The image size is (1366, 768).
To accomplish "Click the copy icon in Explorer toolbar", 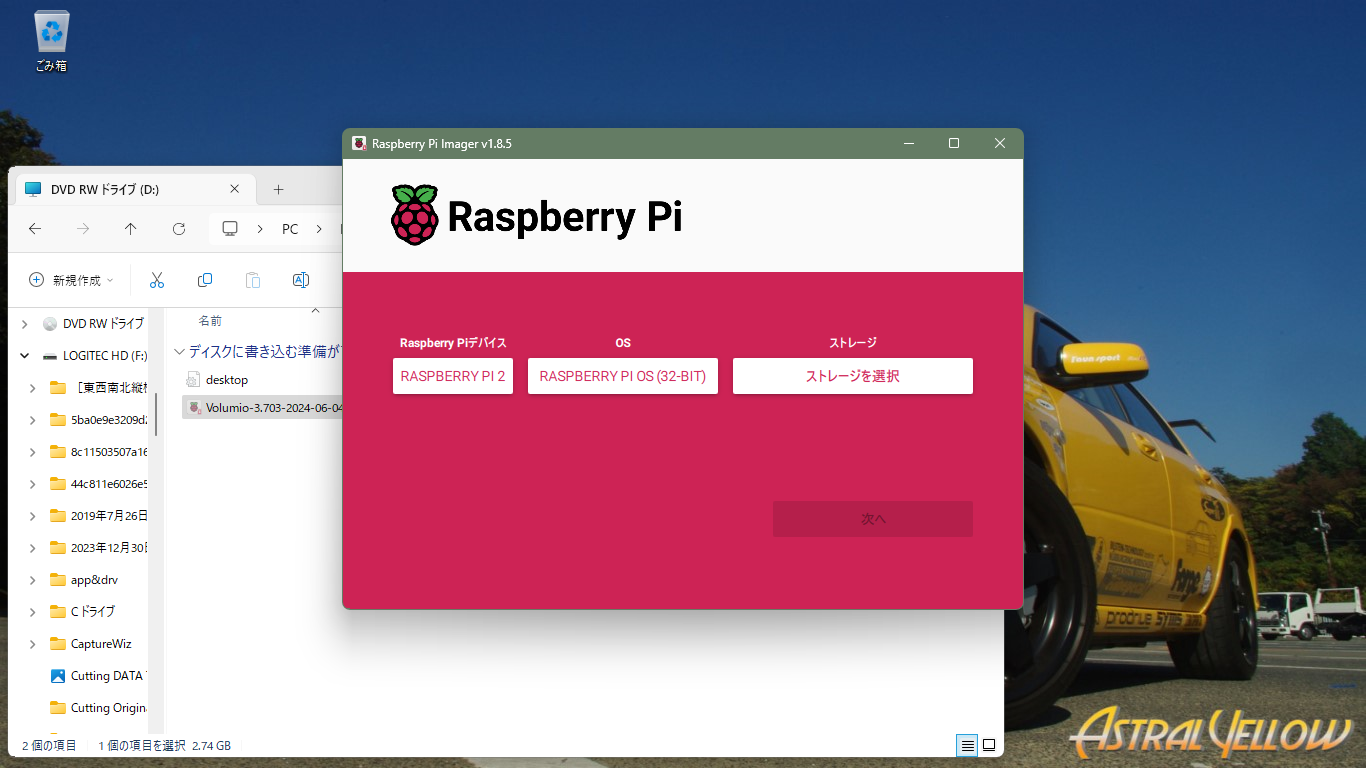I will (205, 280).
